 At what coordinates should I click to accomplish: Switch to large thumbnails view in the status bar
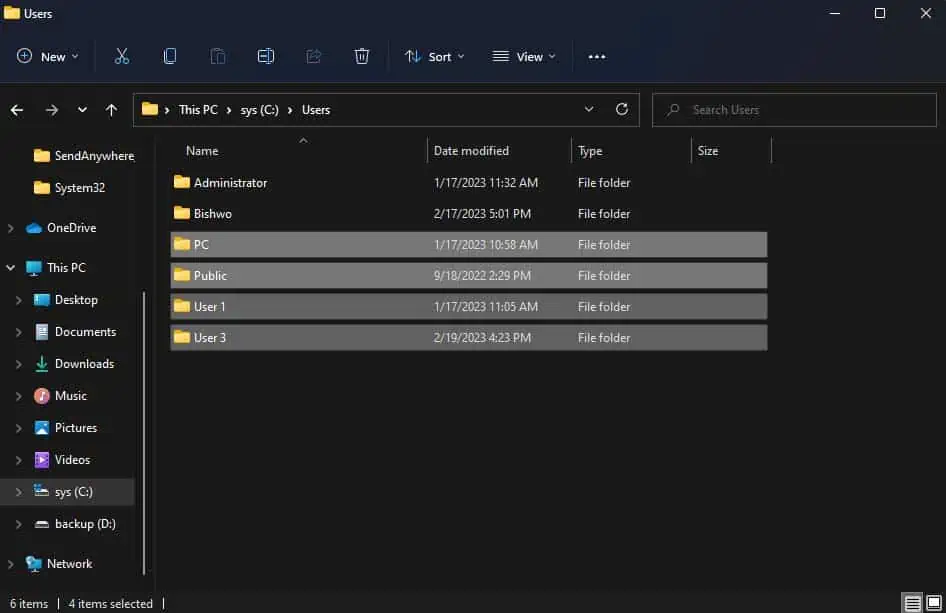[933, 604]
